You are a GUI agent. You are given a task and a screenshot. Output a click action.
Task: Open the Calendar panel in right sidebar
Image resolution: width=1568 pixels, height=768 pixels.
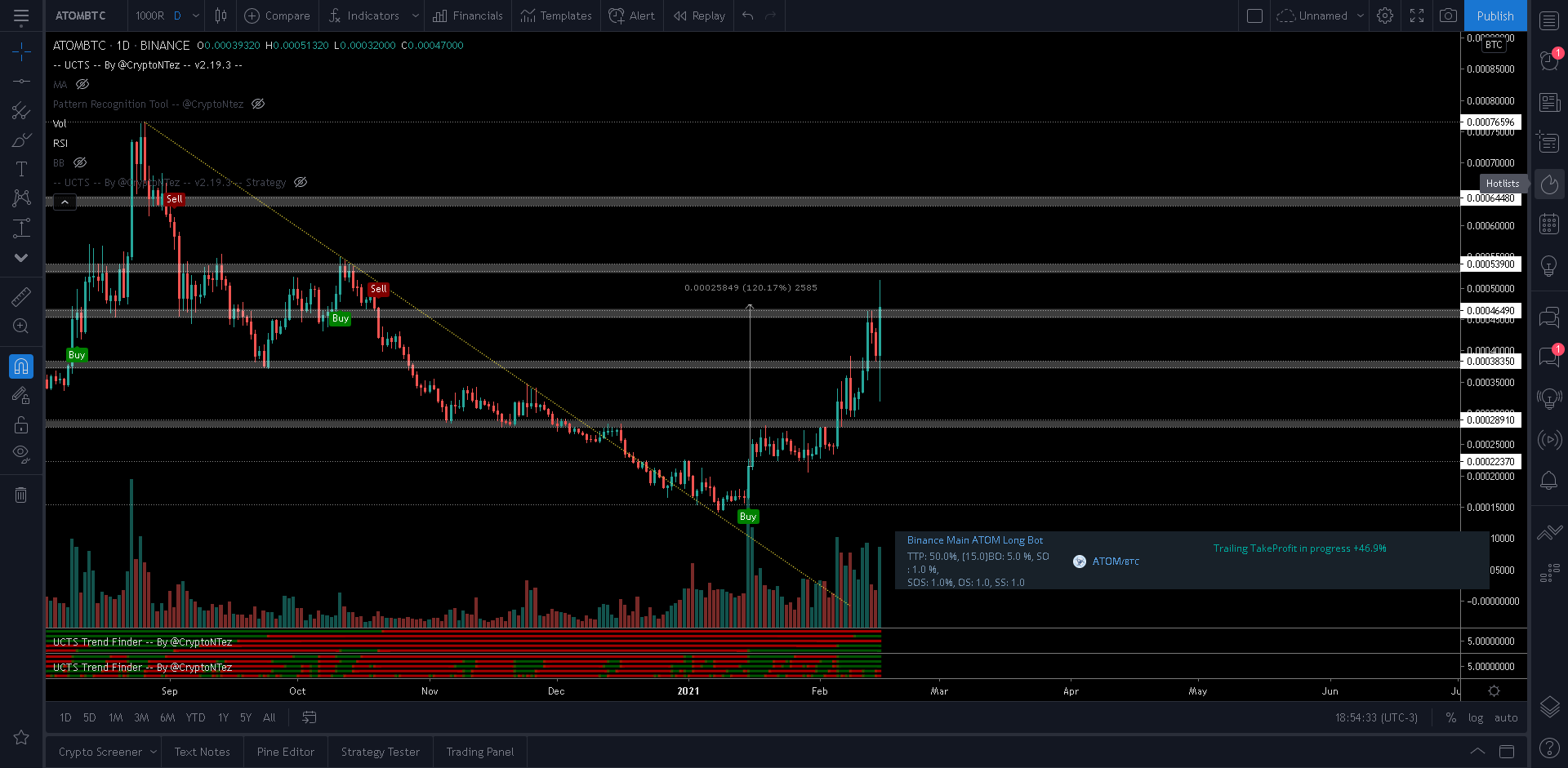pyautogui.click(x=1549, y=224)
